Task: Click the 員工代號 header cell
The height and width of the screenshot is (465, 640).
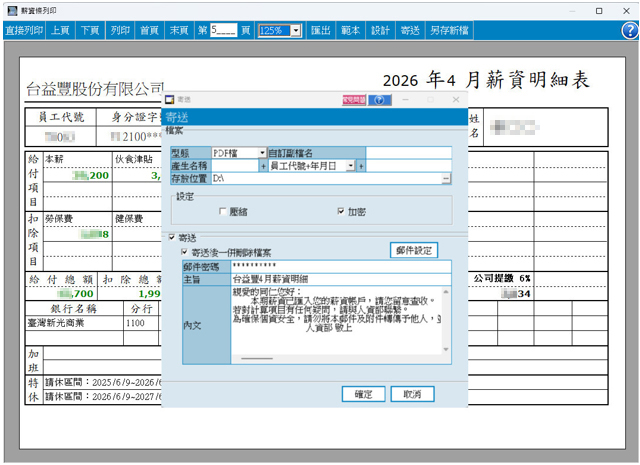Action: (61, 118)
